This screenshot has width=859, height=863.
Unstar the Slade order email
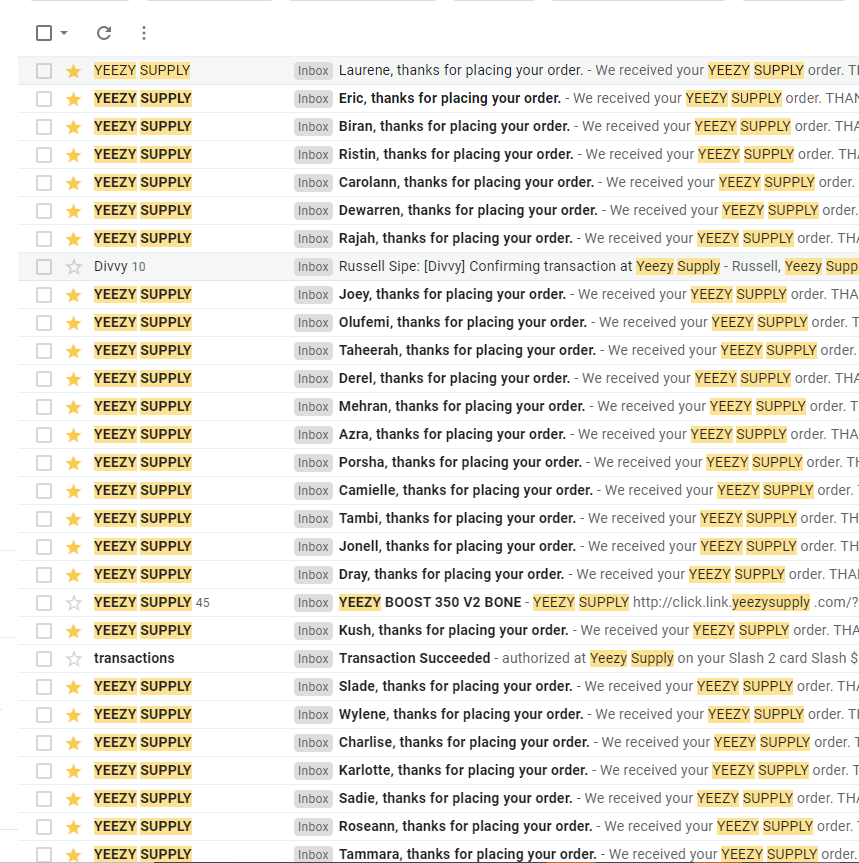[73, 687]
